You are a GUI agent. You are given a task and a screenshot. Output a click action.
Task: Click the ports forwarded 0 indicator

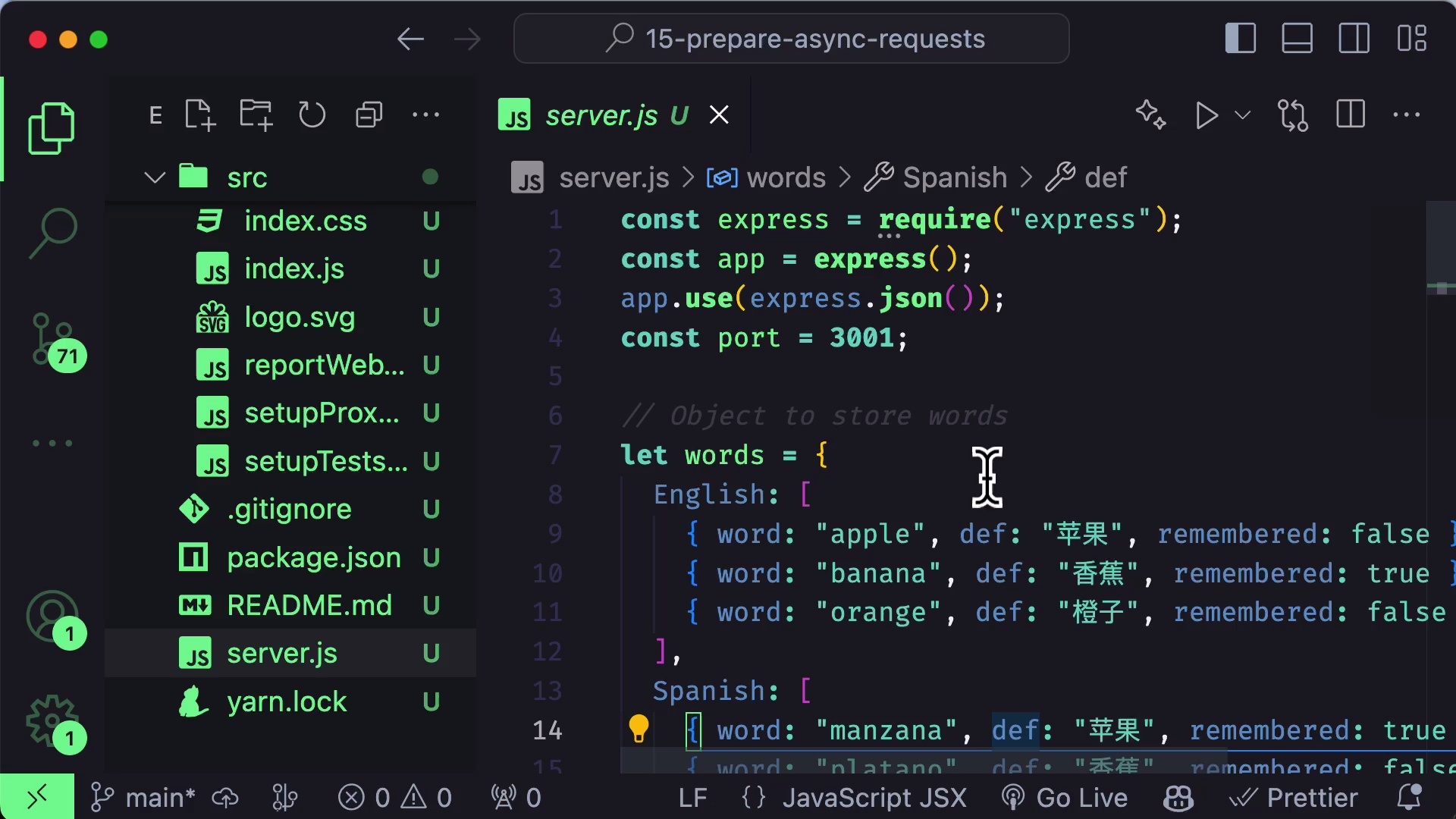[516, 798]
